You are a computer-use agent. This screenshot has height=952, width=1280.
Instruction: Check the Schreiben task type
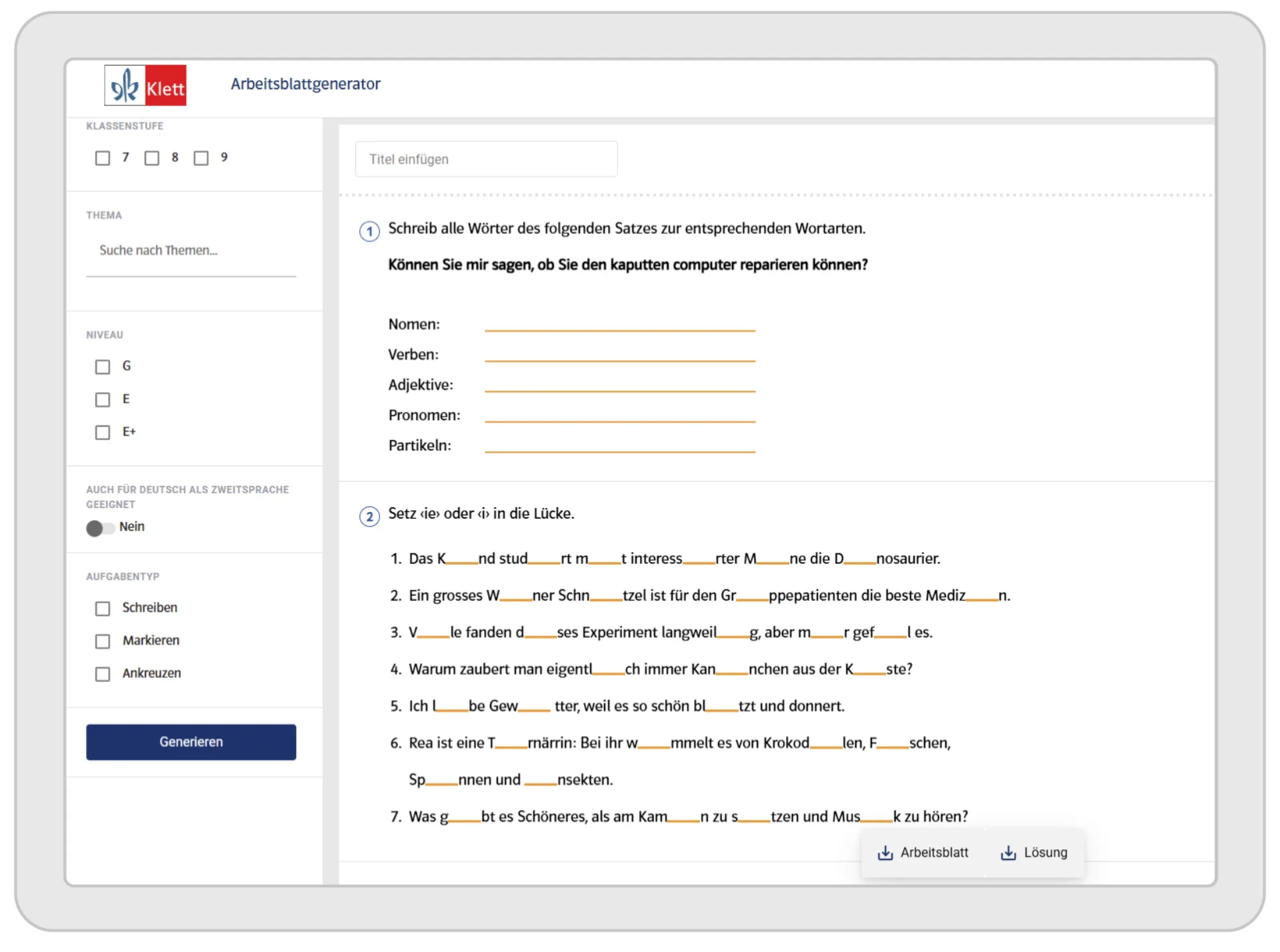tap(103, 608)
